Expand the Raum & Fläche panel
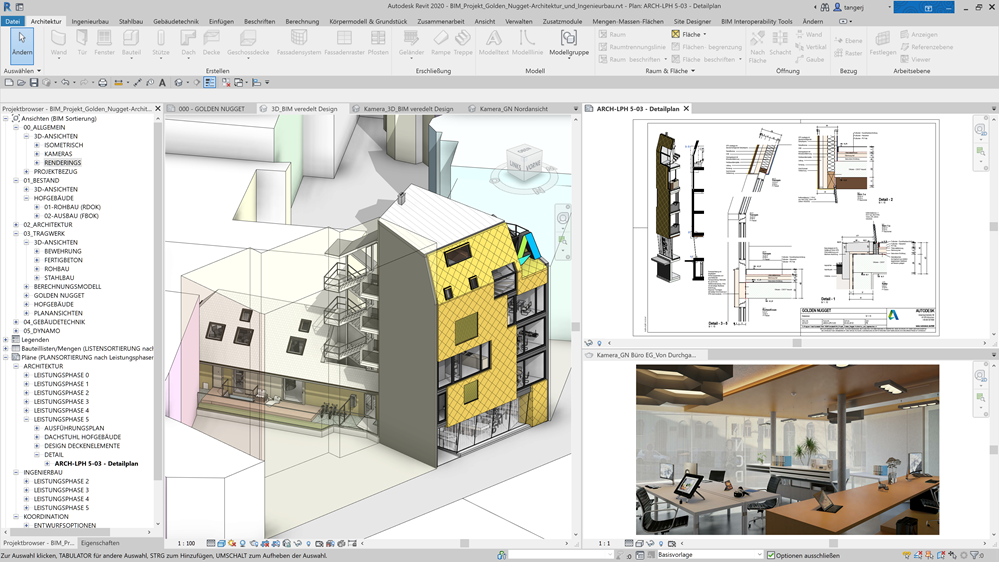Viewport: 999px width, 562px height. 670,71
